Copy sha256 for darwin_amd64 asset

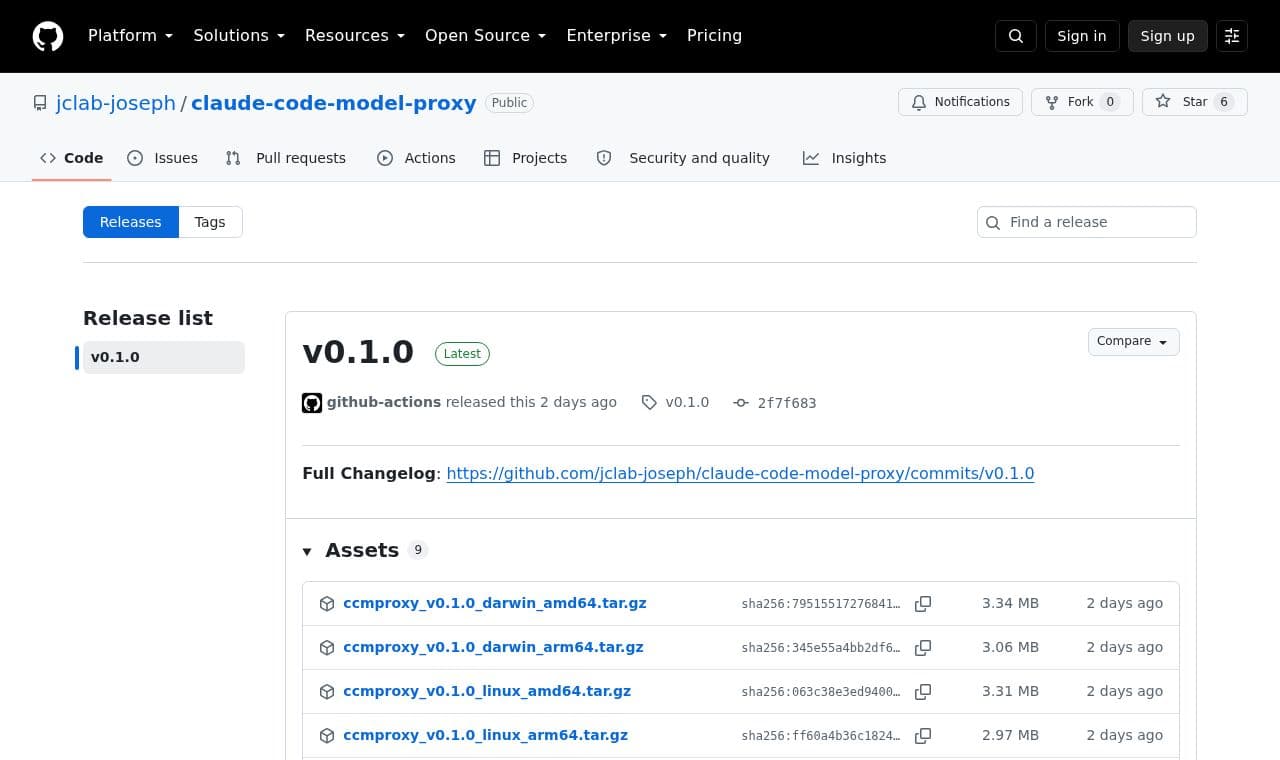coord(923,603)
